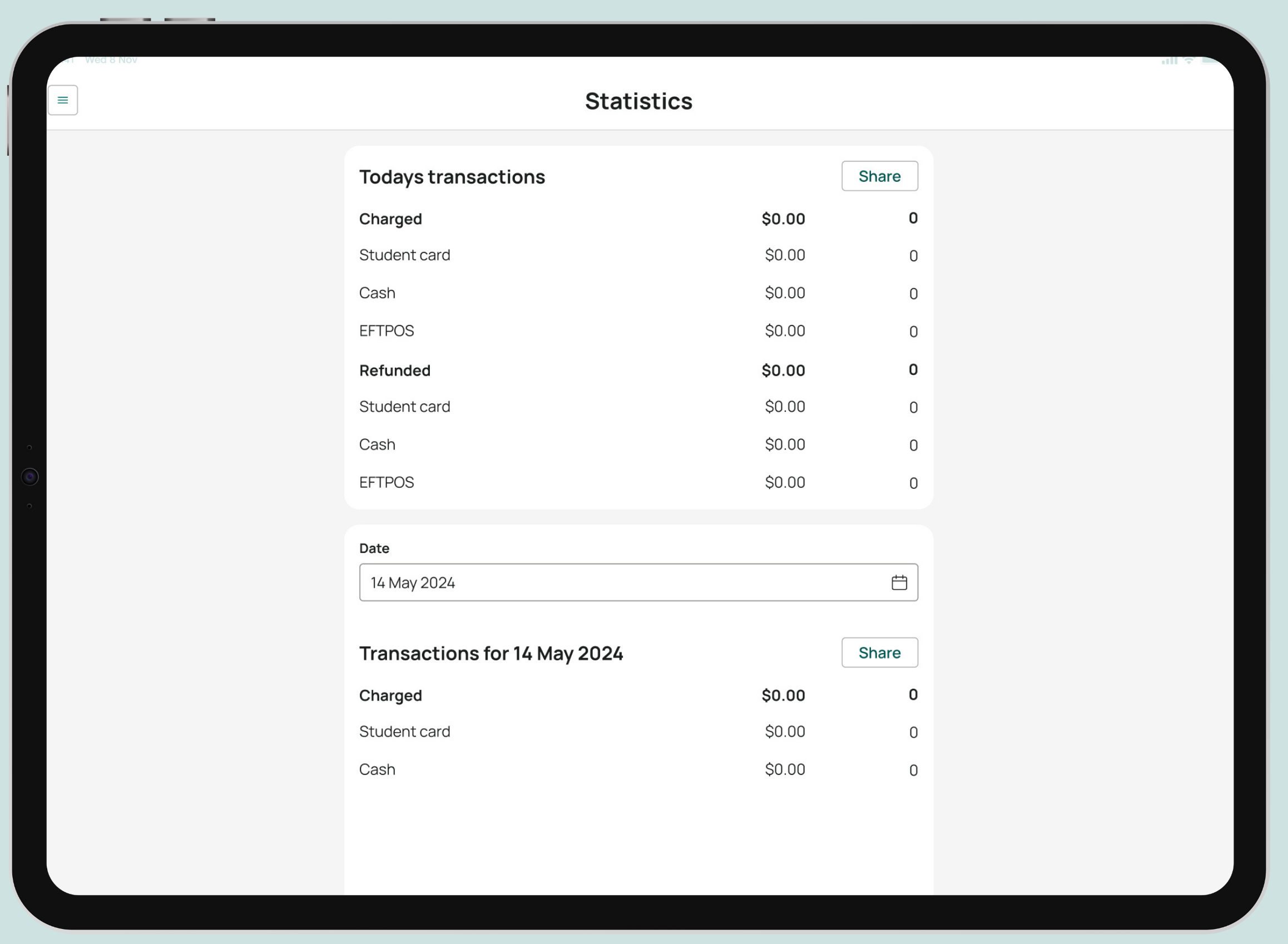Tap the cellular signal bars icon
Image resolution: width=1288 pixels, height=944 pixels.
click(x=1168, y=61)
